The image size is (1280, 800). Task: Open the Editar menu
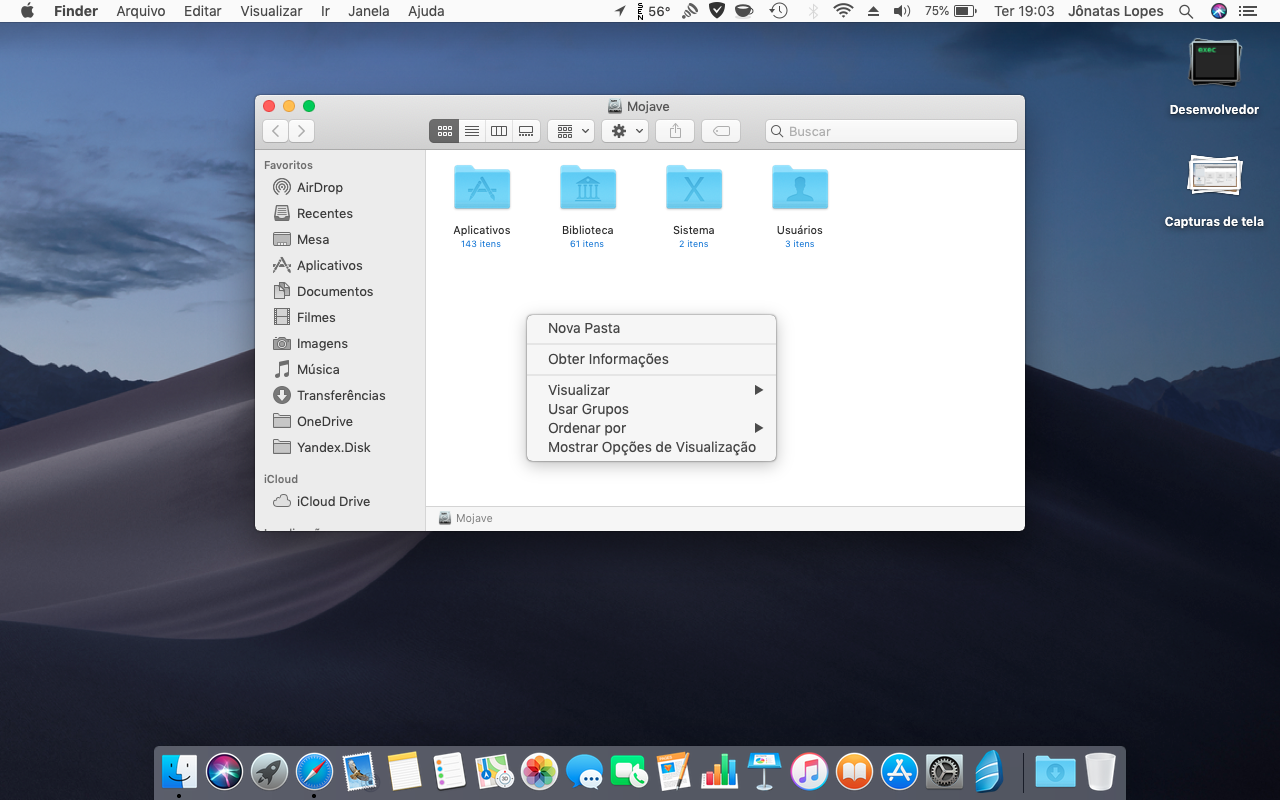point(203,11)
